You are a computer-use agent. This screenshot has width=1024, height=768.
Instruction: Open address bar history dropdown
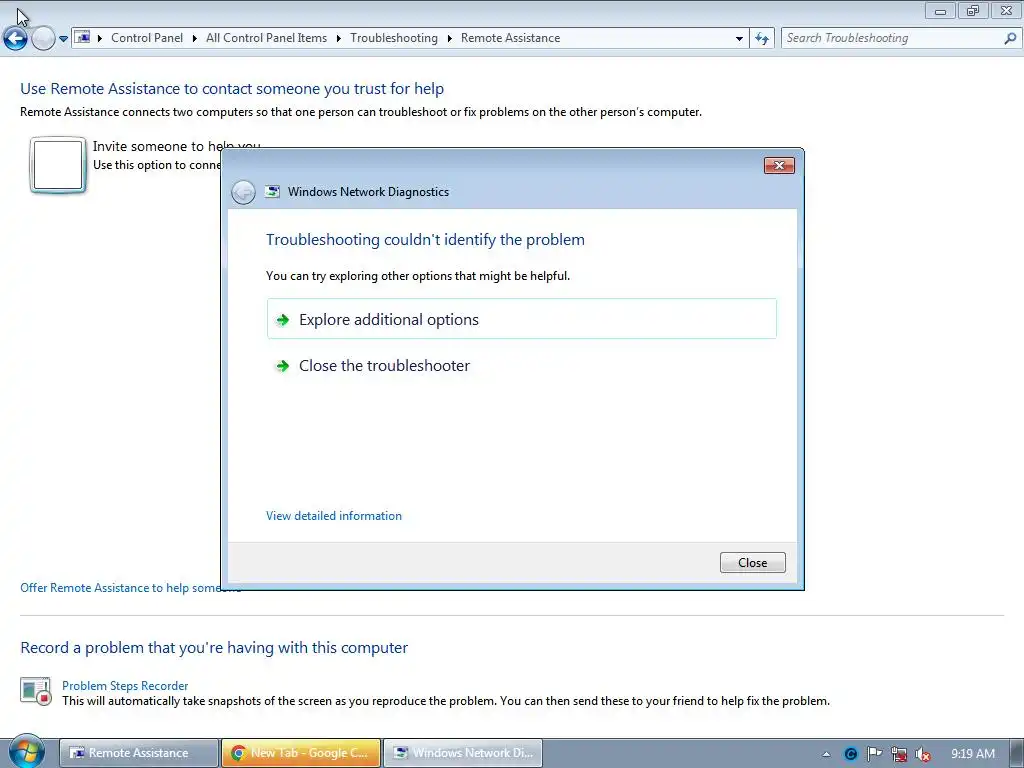739,39
